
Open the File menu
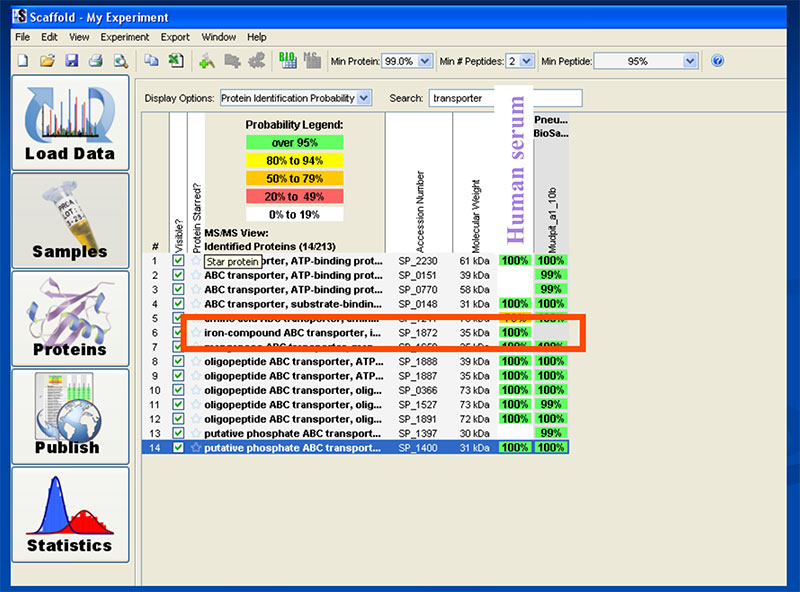pos(22,37)
